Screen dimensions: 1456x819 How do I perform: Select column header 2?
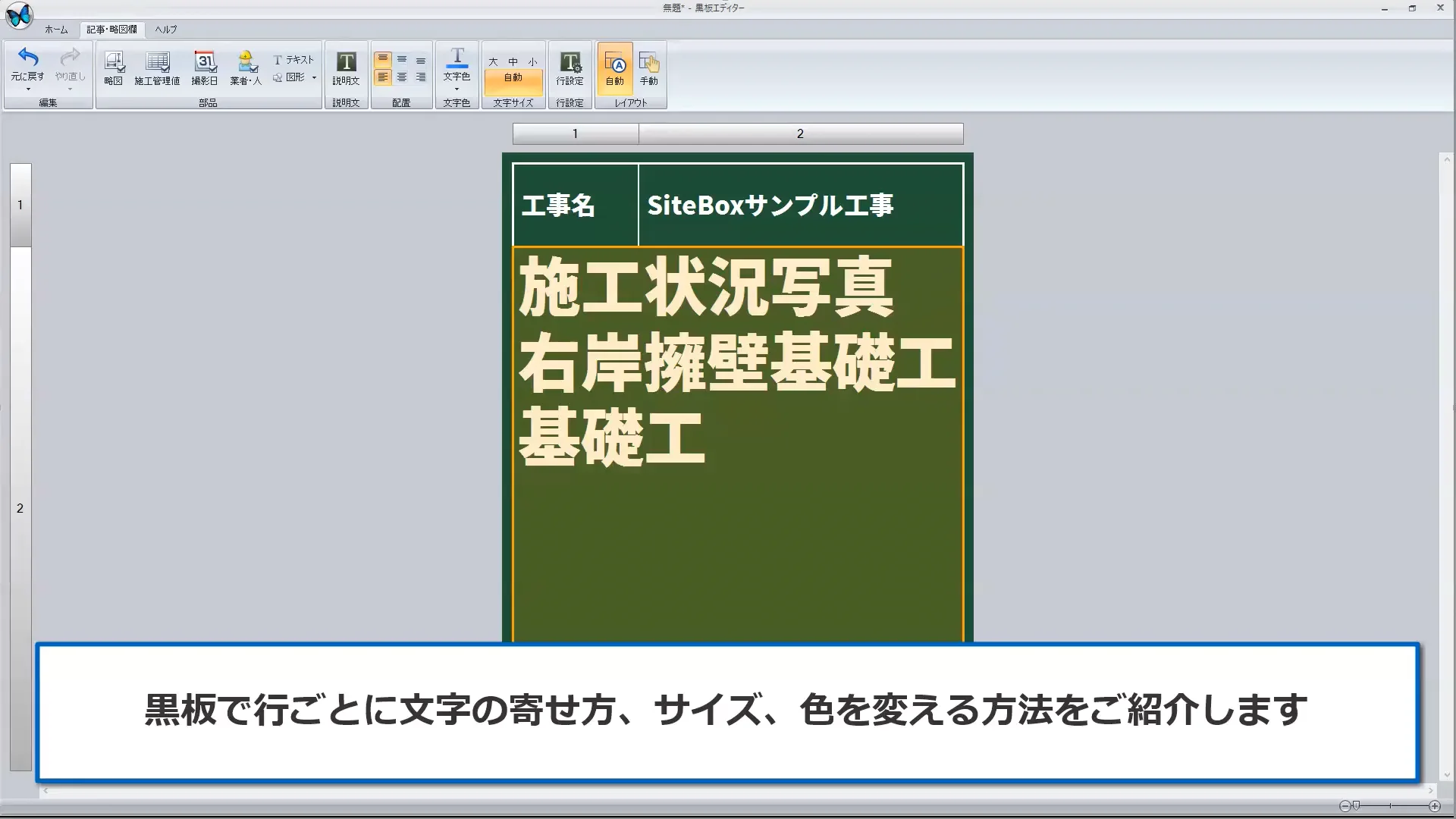click(801, 133)
